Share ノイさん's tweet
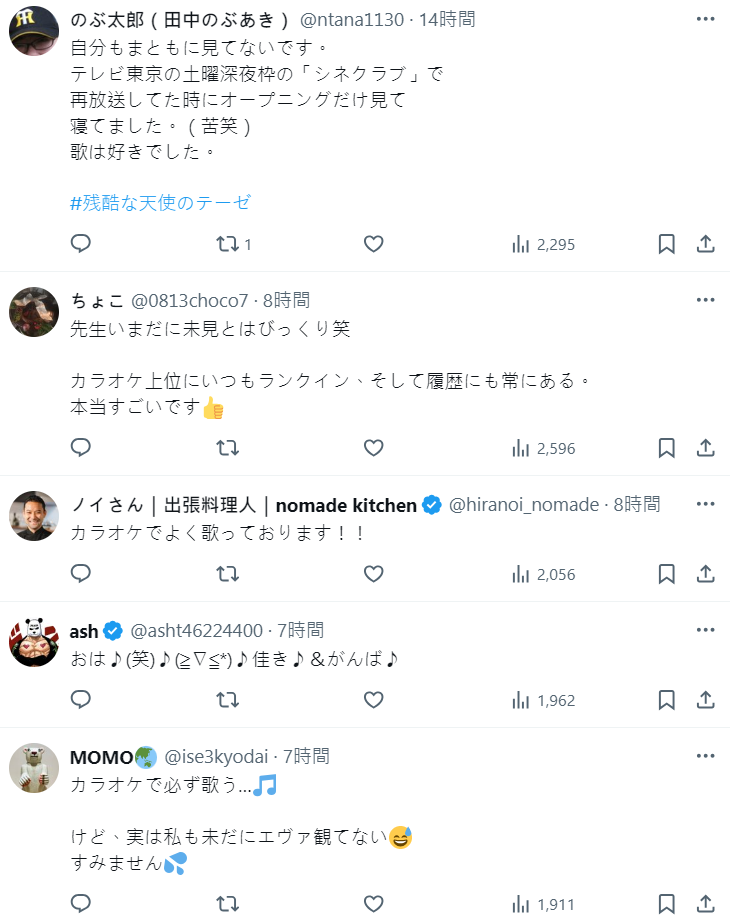730x924 pixels. [x=705, y=574]
